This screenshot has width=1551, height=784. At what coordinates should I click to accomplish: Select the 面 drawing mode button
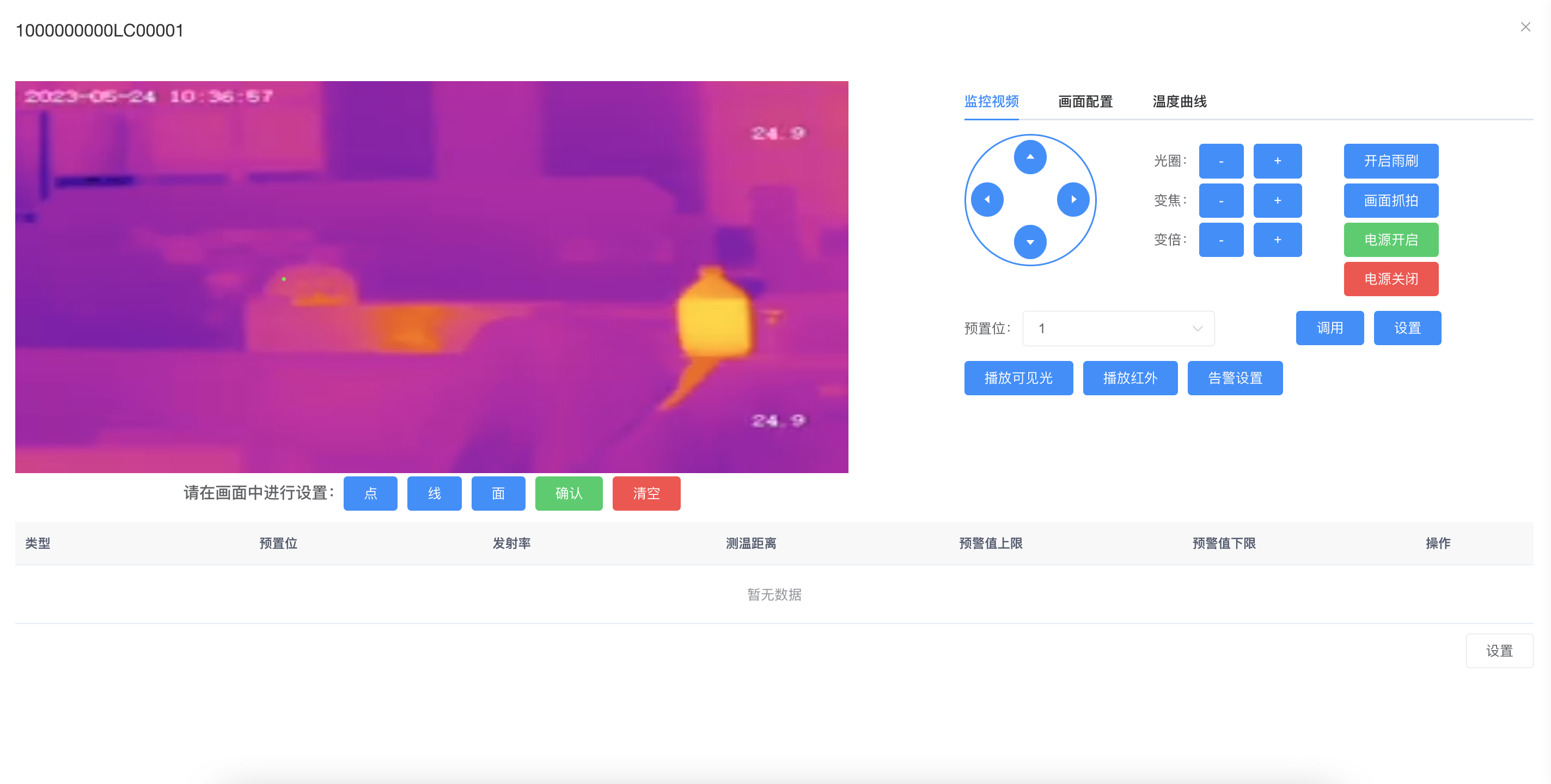click(498, 493)
